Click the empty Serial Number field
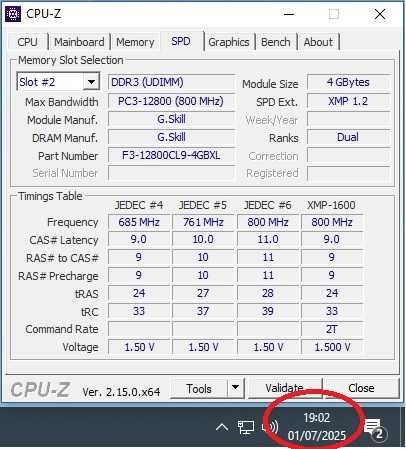The height and width of the screenshot is (449, 406). point(171,173)
